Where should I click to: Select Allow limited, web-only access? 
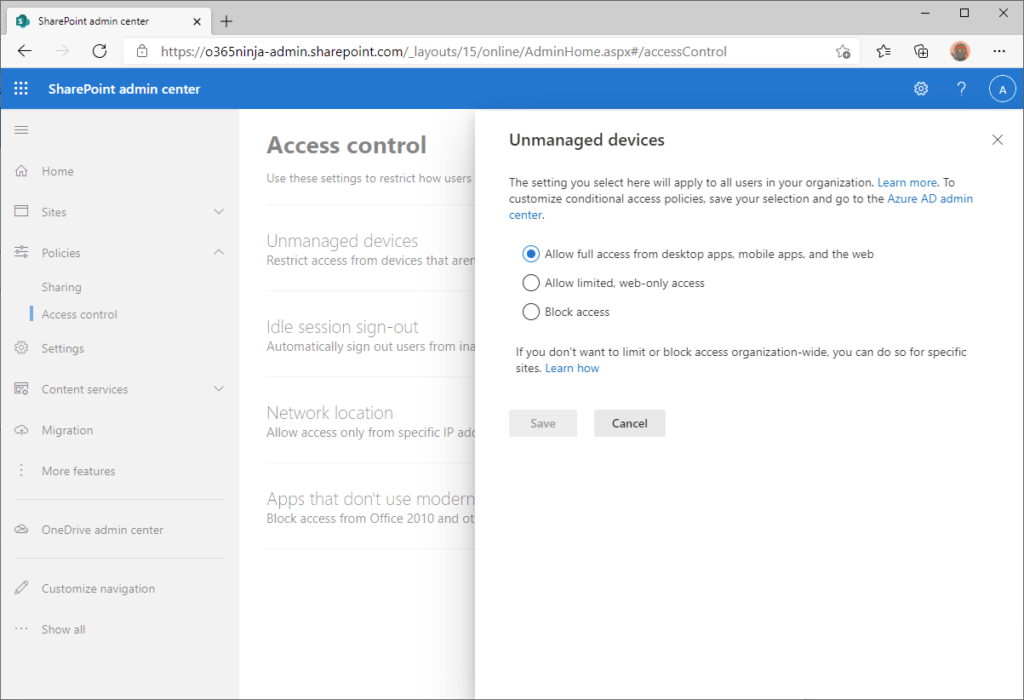[531, 283]
